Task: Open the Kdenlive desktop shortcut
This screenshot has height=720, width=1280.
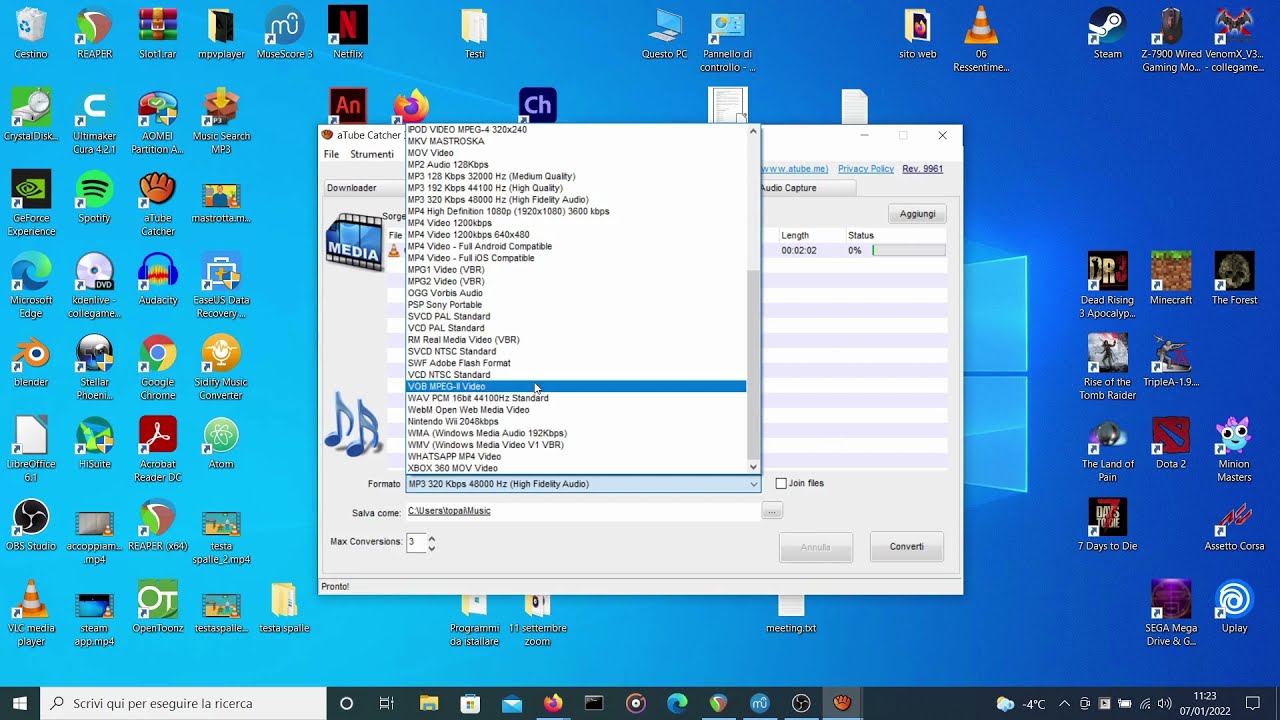Action: tap(94, 286)
